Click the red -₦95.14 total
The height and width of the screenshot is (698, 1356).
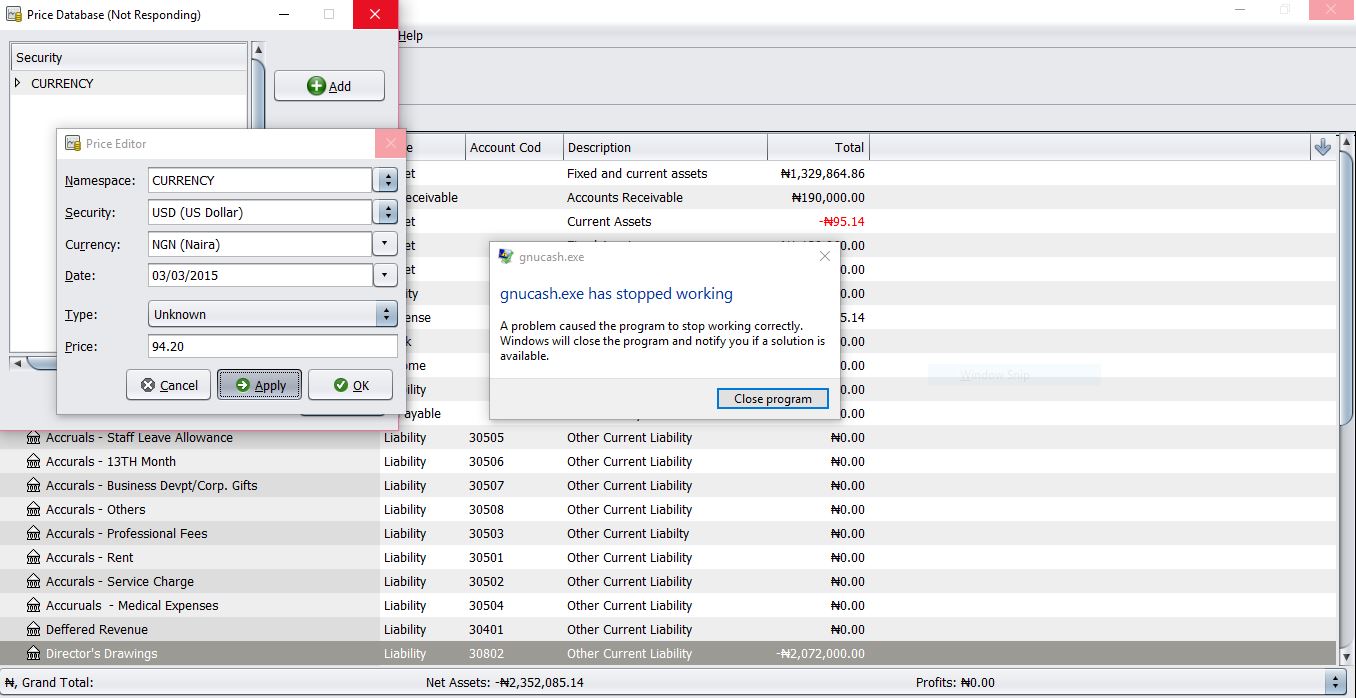click(842, 222)
